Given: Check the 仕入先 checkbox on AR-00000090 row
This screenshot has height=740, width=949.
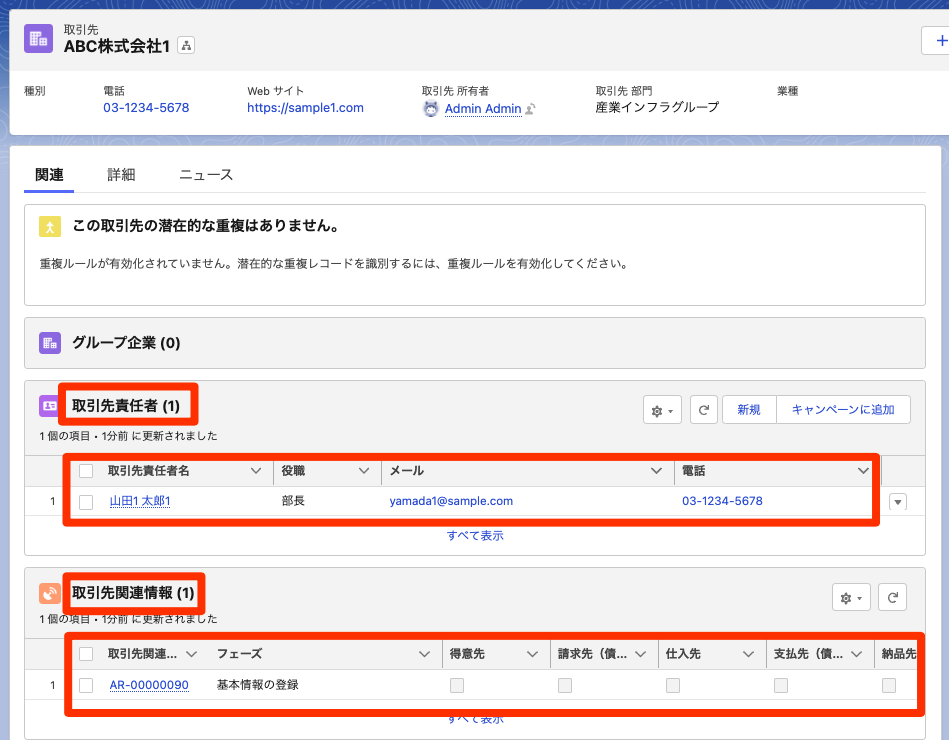Looking at the screenshot, I should pos(673,685).
